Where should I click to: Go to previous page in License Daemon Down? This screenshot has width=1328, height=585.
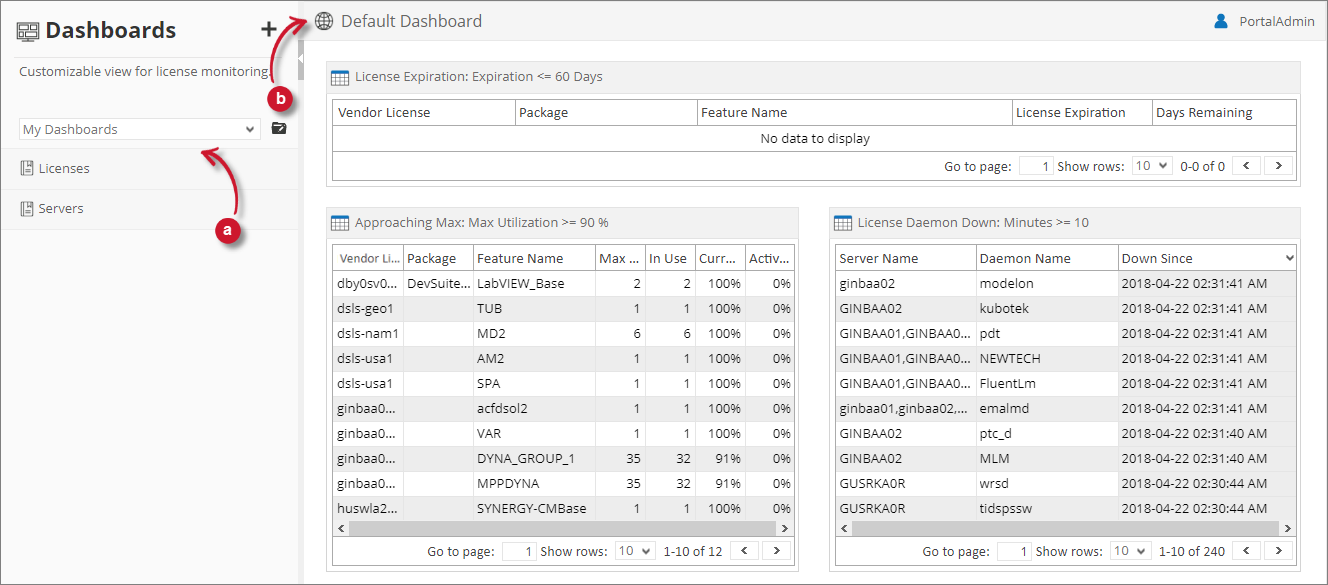[x=1246, y=551]
